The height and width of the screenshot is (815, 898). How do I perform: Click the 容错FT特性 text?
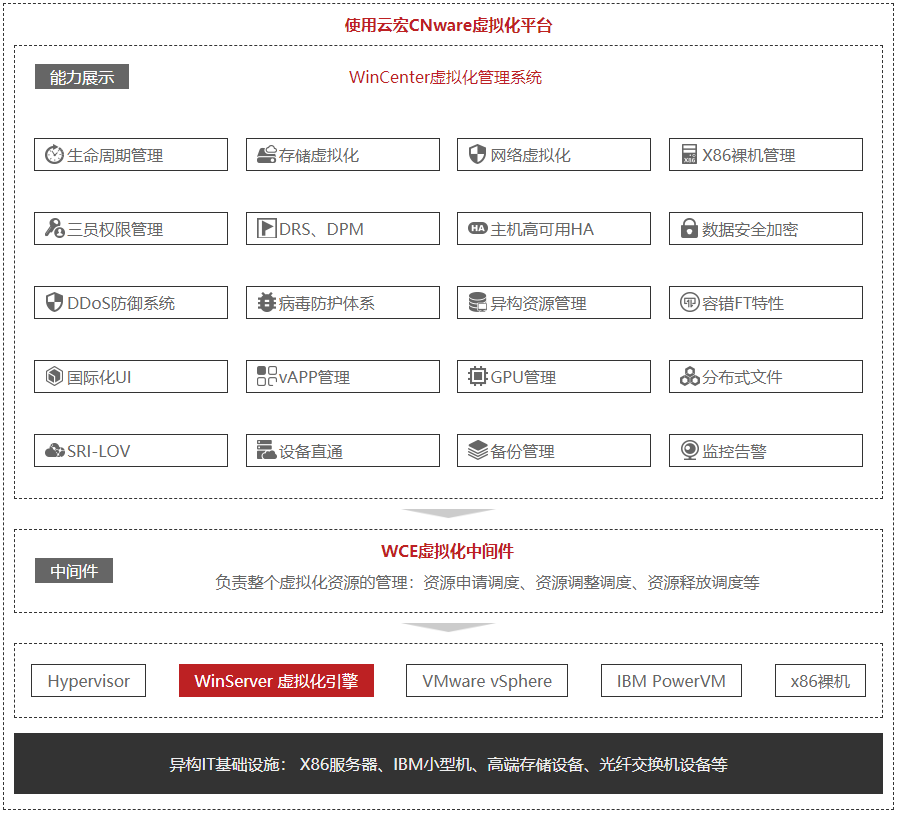coord(743,303)
